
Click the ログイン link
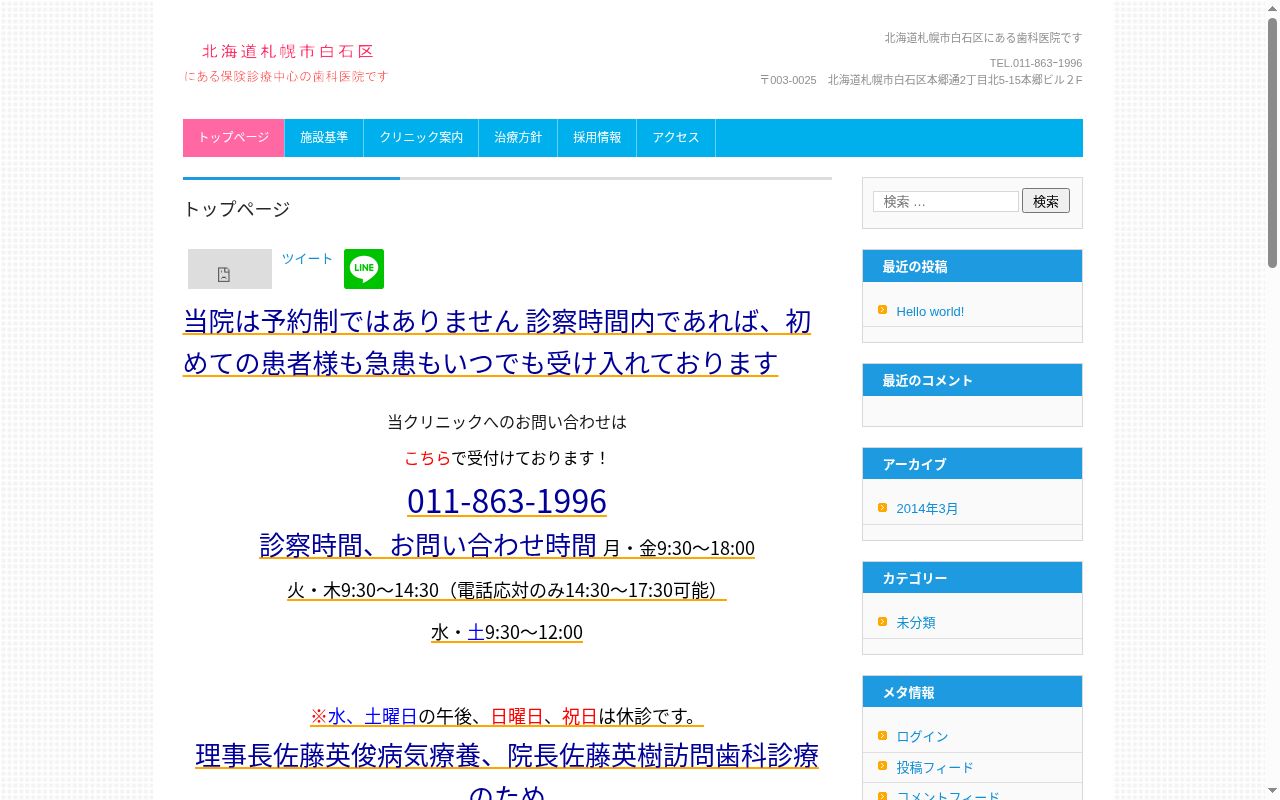pos(922,736)
